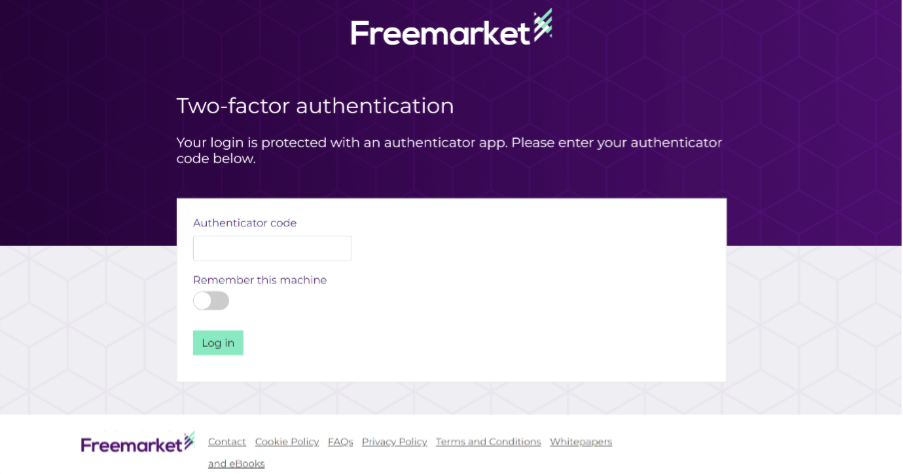View the Terms and Conditions link

488,442
